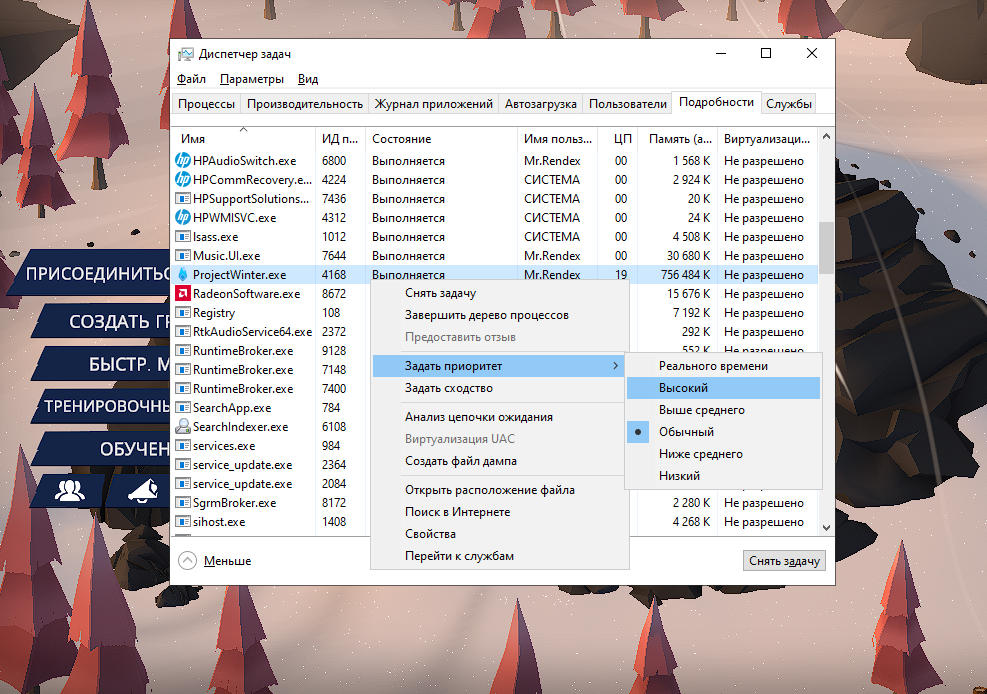987x694 pixels.
Task: Click the HPSupportSolutions process icon
Action: coord(183,199)
